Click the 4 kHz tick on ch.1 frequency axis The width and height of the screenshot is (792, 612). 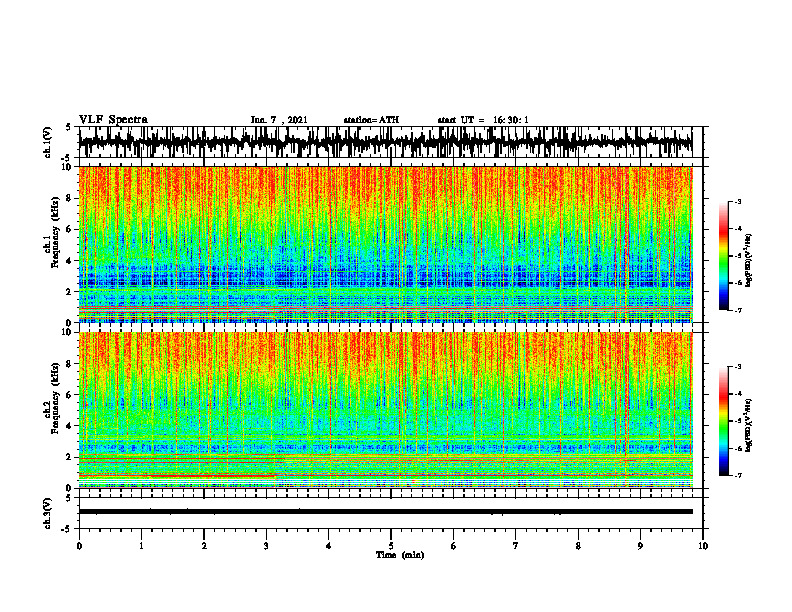69,261
